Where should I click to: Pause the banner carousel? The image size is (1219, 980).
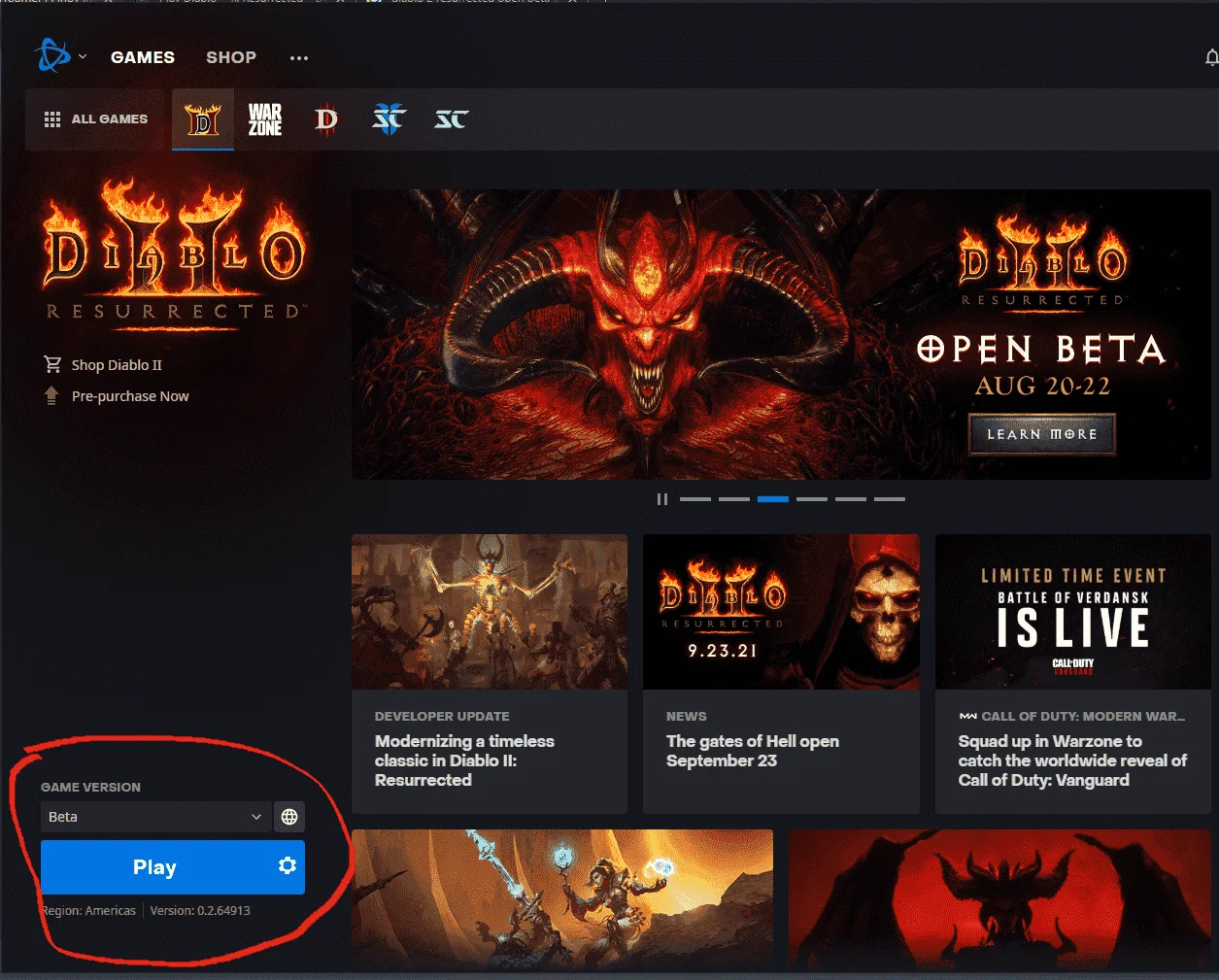click(x=662, y=499)
